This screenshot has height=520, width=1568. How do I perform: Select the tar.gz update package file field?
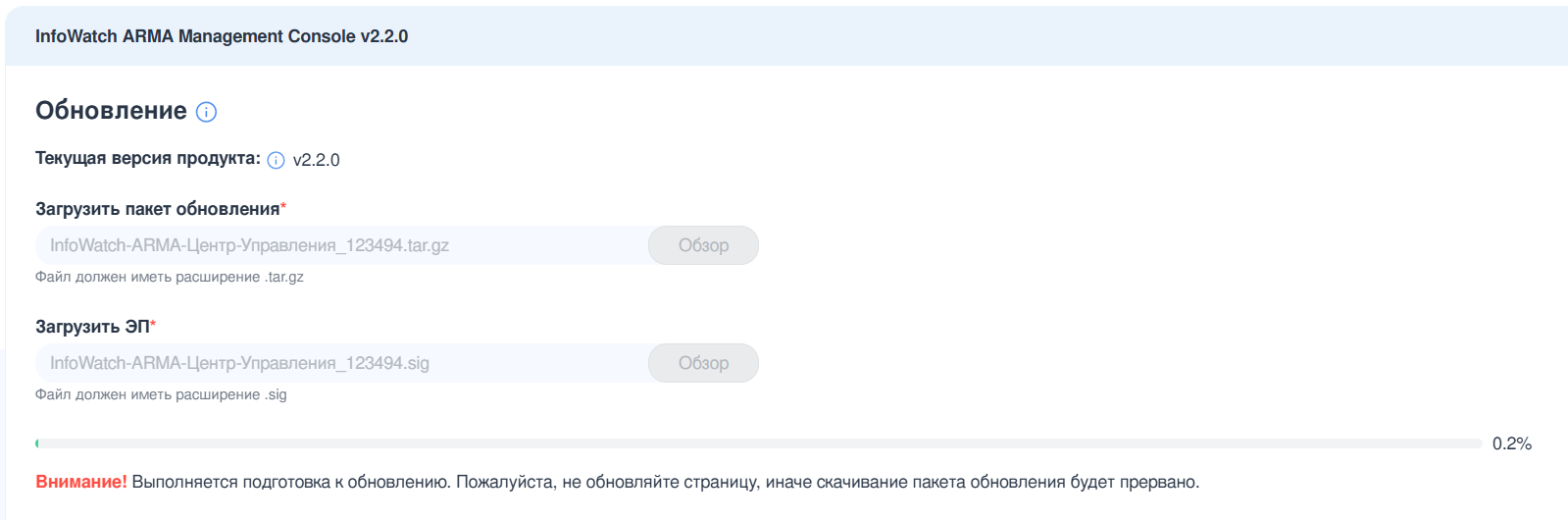[342, 245]
